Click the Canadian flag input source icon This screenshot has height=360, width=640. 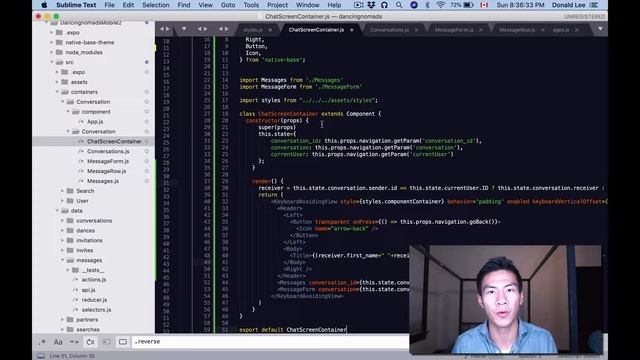tap(484, 5)
